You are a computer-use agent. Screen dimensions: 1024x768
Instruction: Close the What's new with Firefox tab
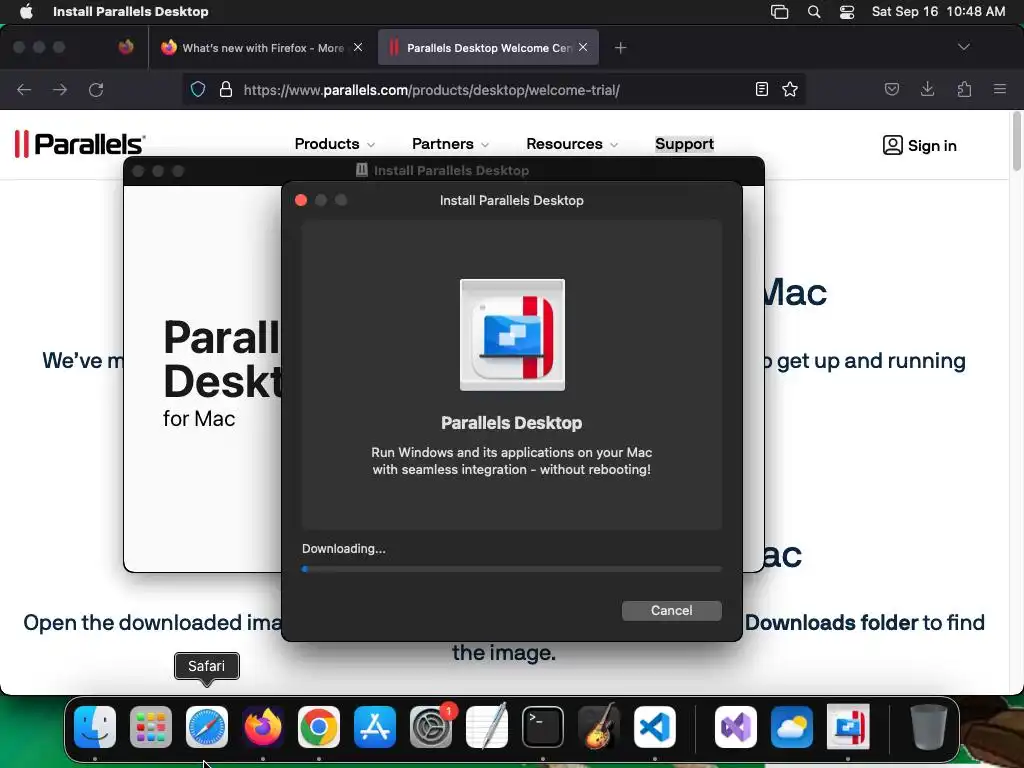point(358,47)
